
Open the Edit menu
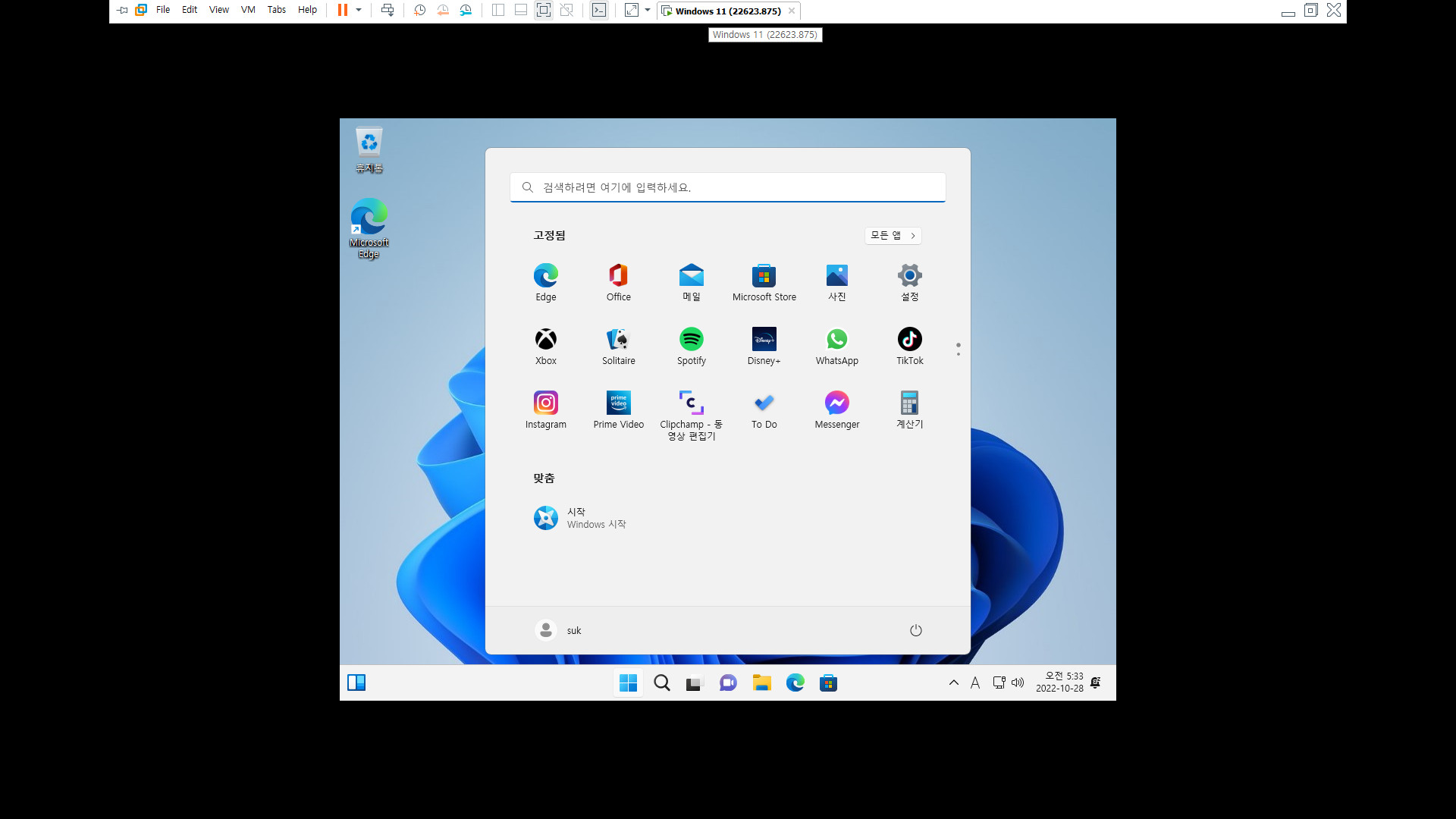pyautogui.click(x=190, y=10)
